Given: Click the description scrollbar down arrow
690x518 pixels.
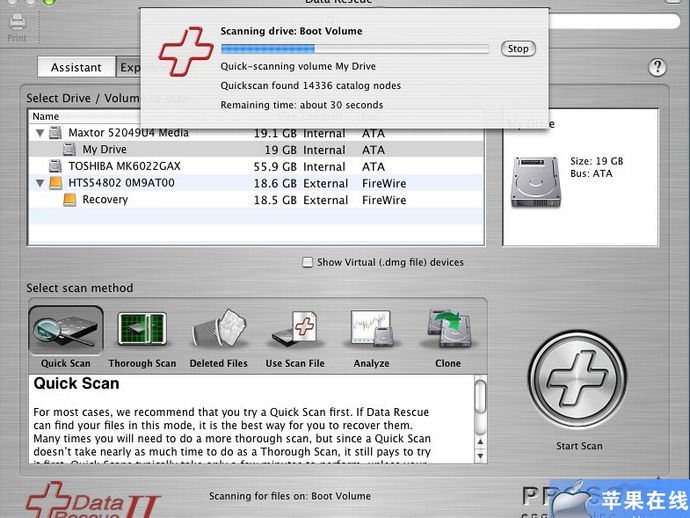Looking at the screenshot, I should click(481, 456).
